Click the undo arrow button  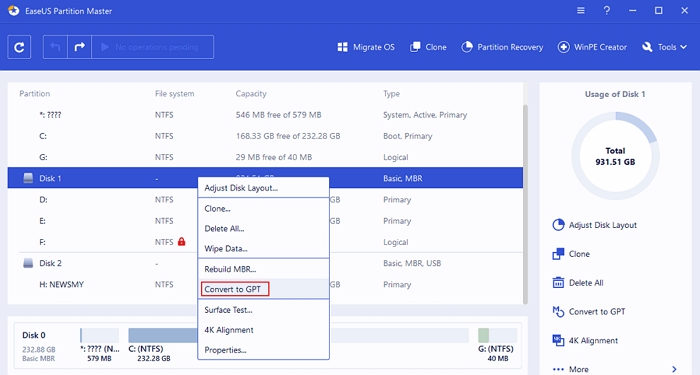55,47
